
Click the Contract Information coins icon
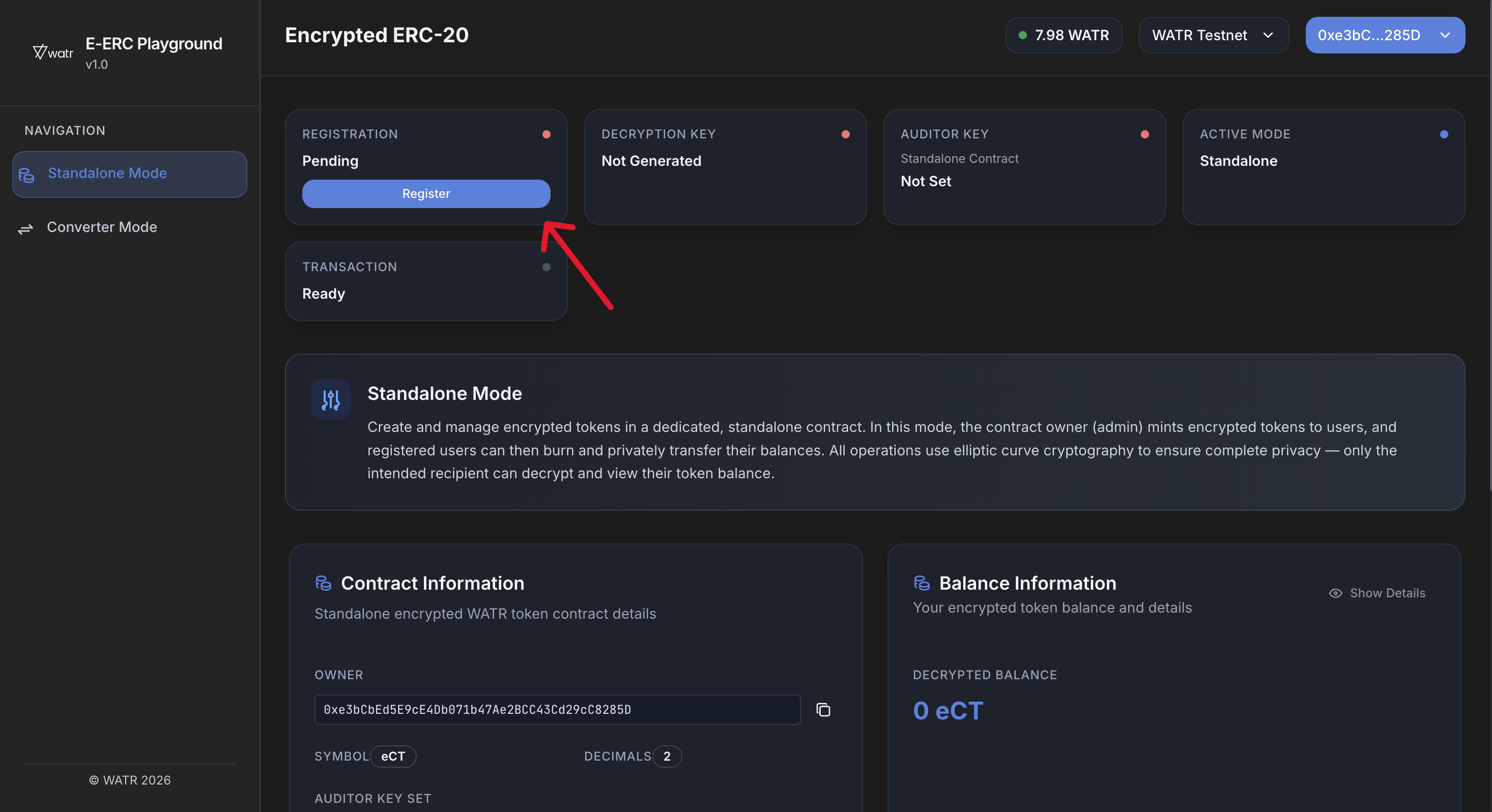[323, 583]
